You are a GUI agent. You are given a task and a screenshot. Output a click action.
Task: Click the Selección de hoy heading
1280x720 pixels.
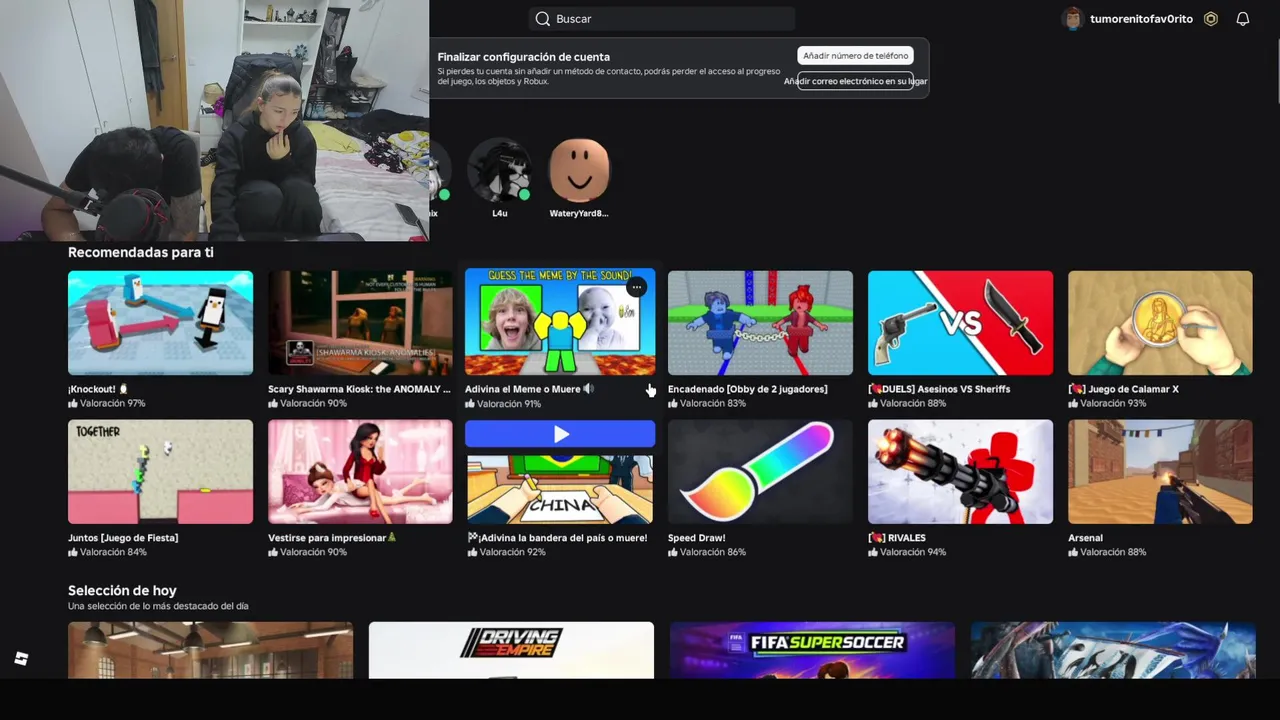coord(122,590)
